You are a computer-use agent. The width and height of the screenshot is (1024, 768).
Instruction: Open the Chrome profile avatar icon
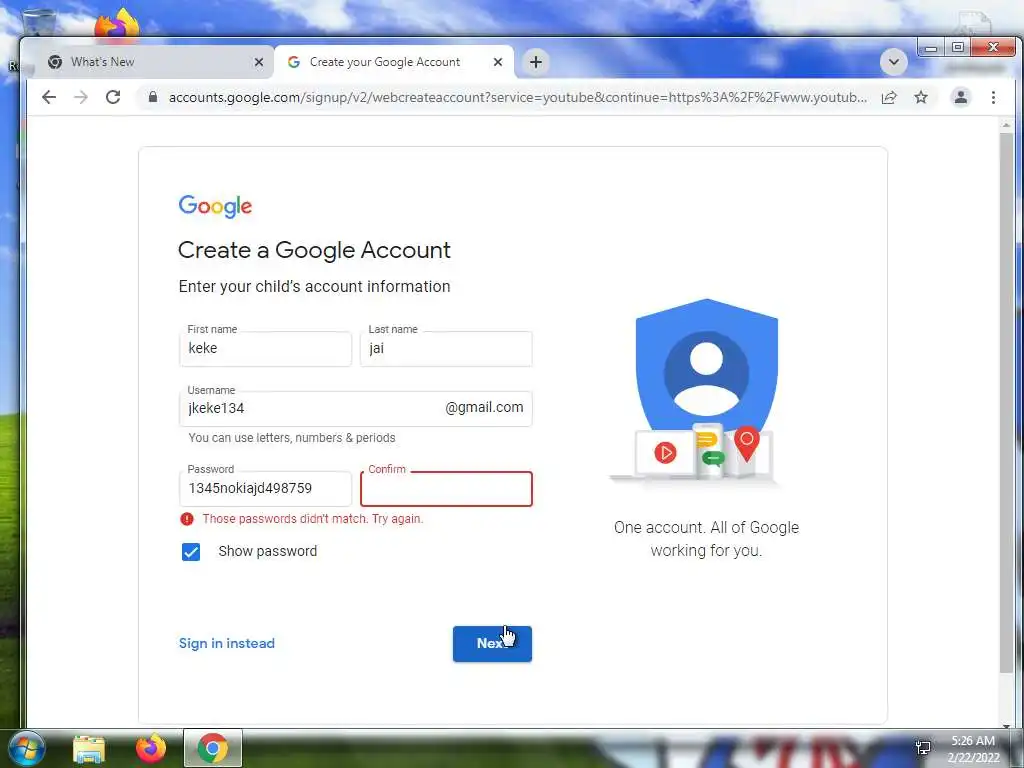tap(961, 97)
